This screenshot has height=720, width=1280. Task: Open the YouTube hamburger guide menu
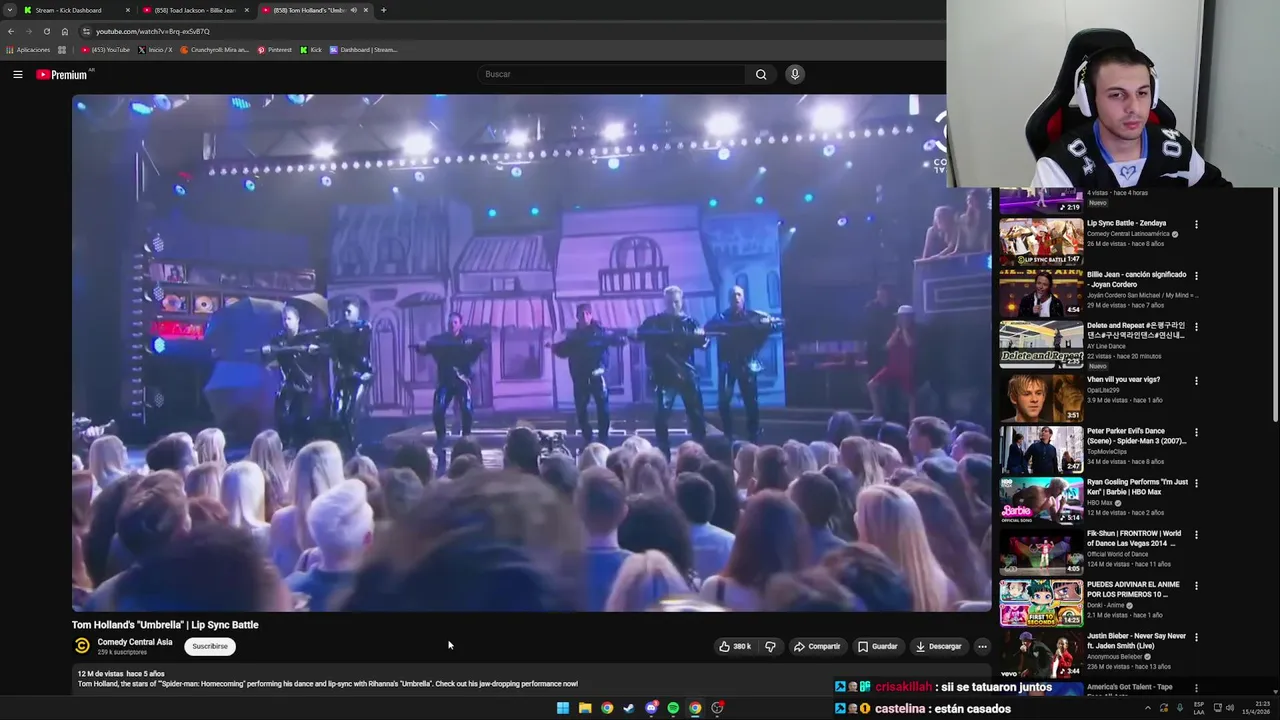point(17,74)
